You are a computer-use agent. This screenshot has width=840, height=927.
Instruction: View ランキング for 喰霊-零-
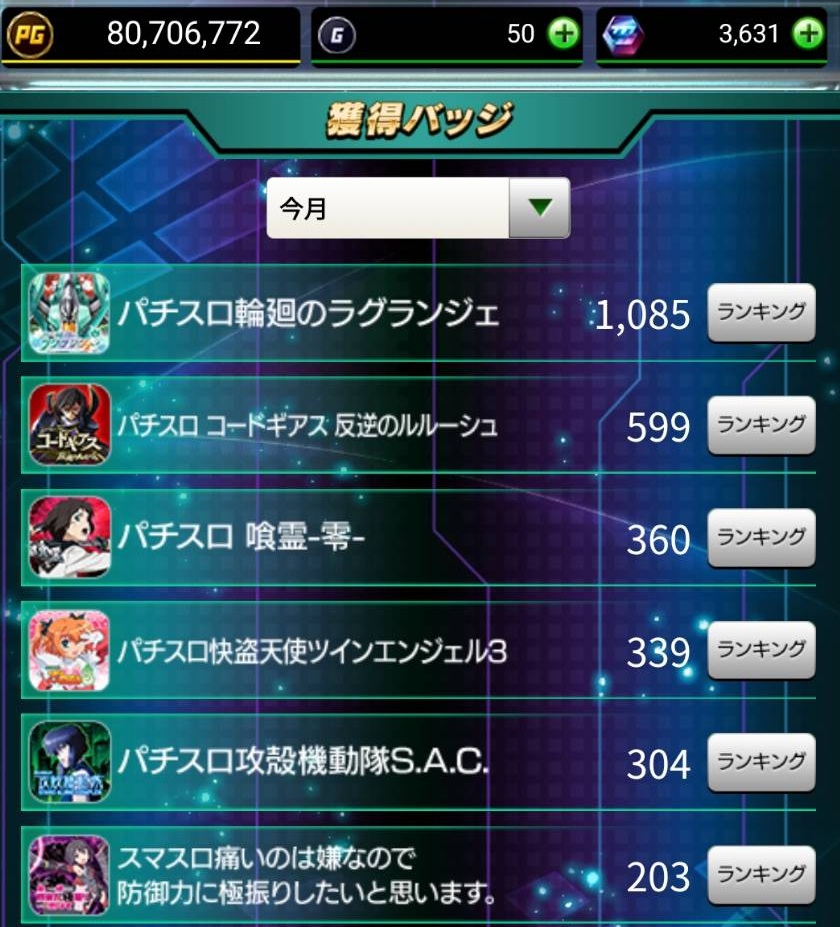[x=761, y=537]
